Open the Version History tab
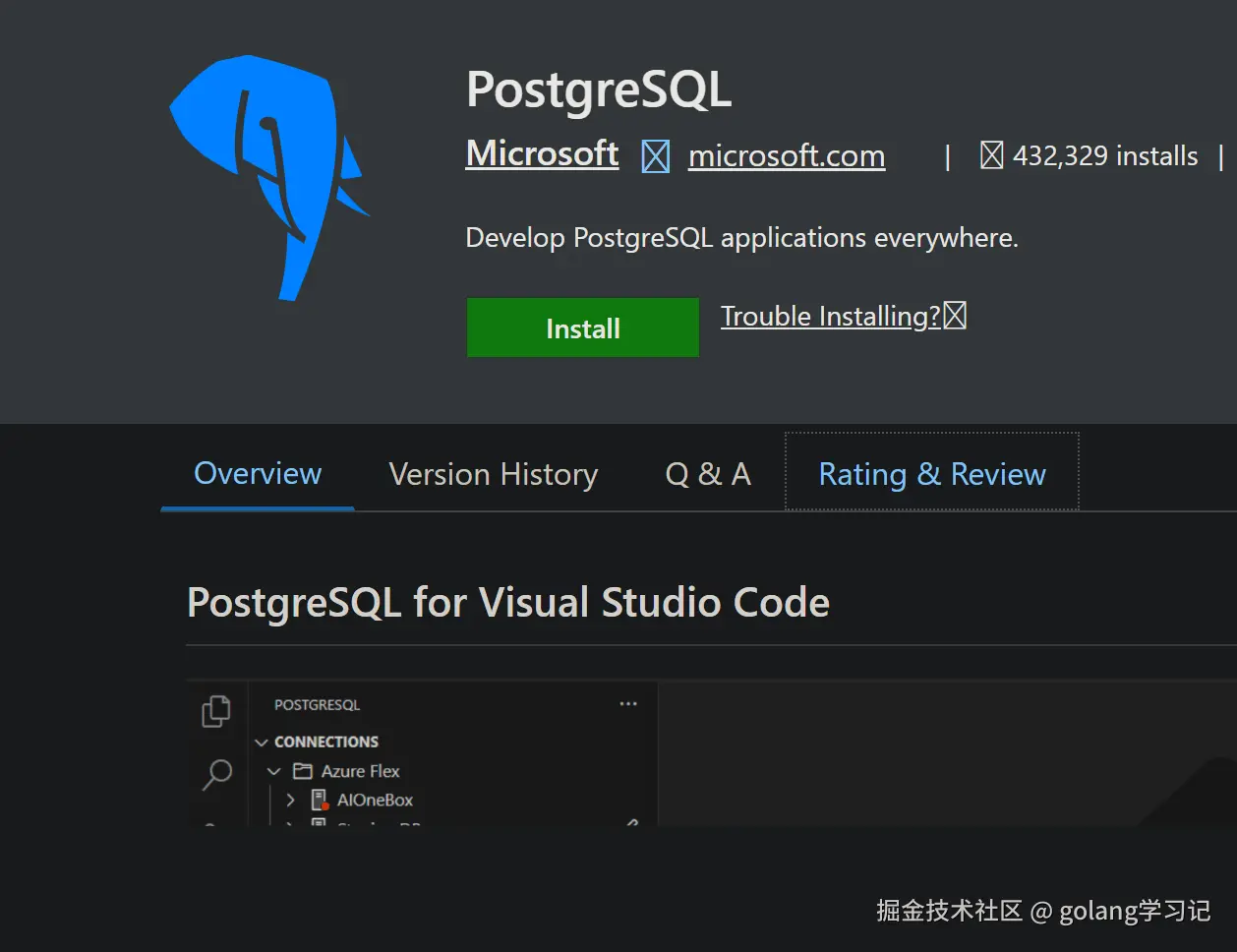Viewport: 1237px width, 952px height. click(x=494, y=475)
